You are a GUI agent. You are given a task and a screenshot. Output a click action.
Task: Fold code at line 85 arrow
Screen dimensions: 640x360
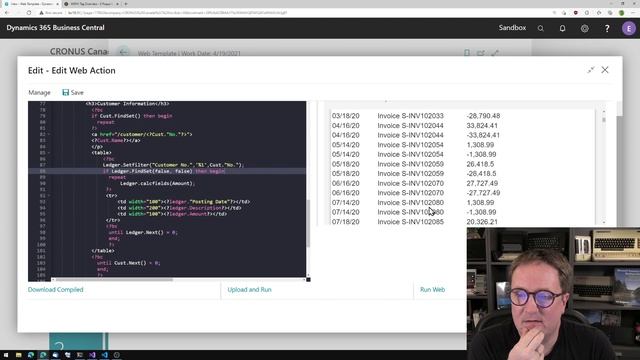coord(49,153)
